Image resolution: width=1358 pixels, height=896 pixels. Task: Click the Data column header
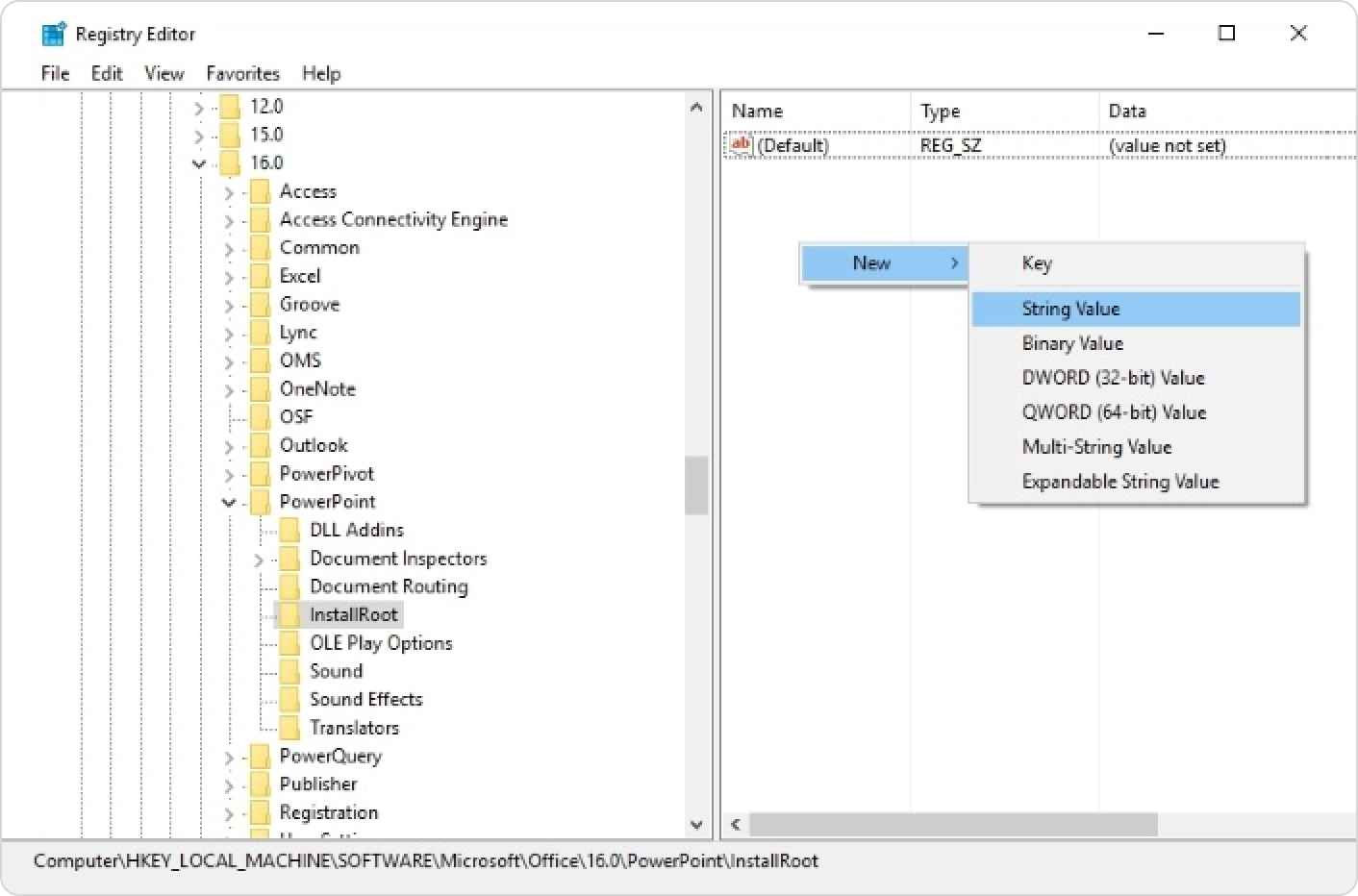coord(1227,112)
